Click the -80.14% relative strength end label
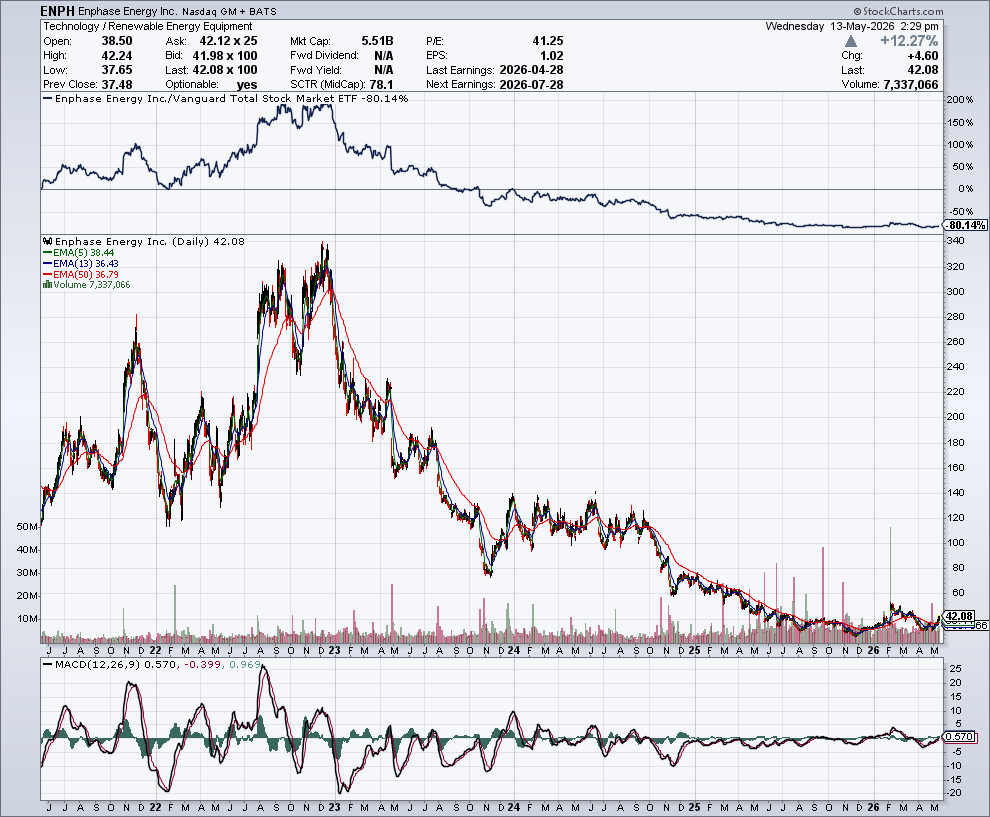 pos(966,225)
